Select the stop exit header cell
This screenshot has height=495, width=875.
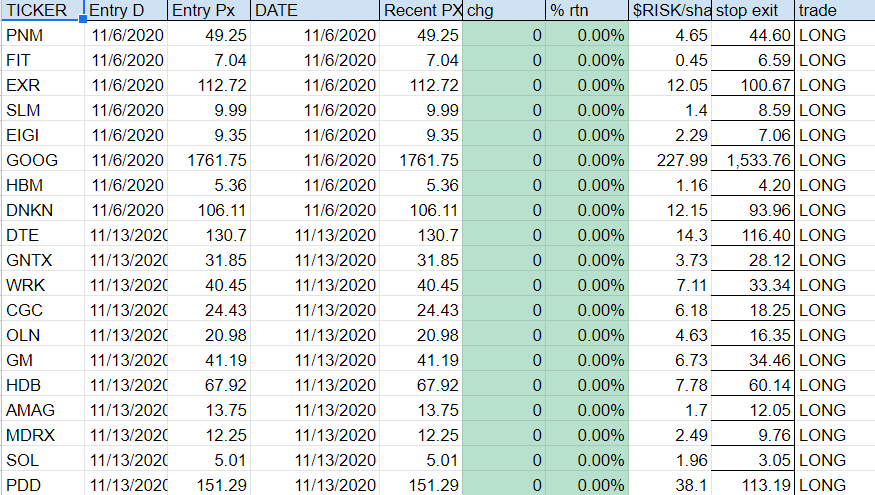[753, 10]
